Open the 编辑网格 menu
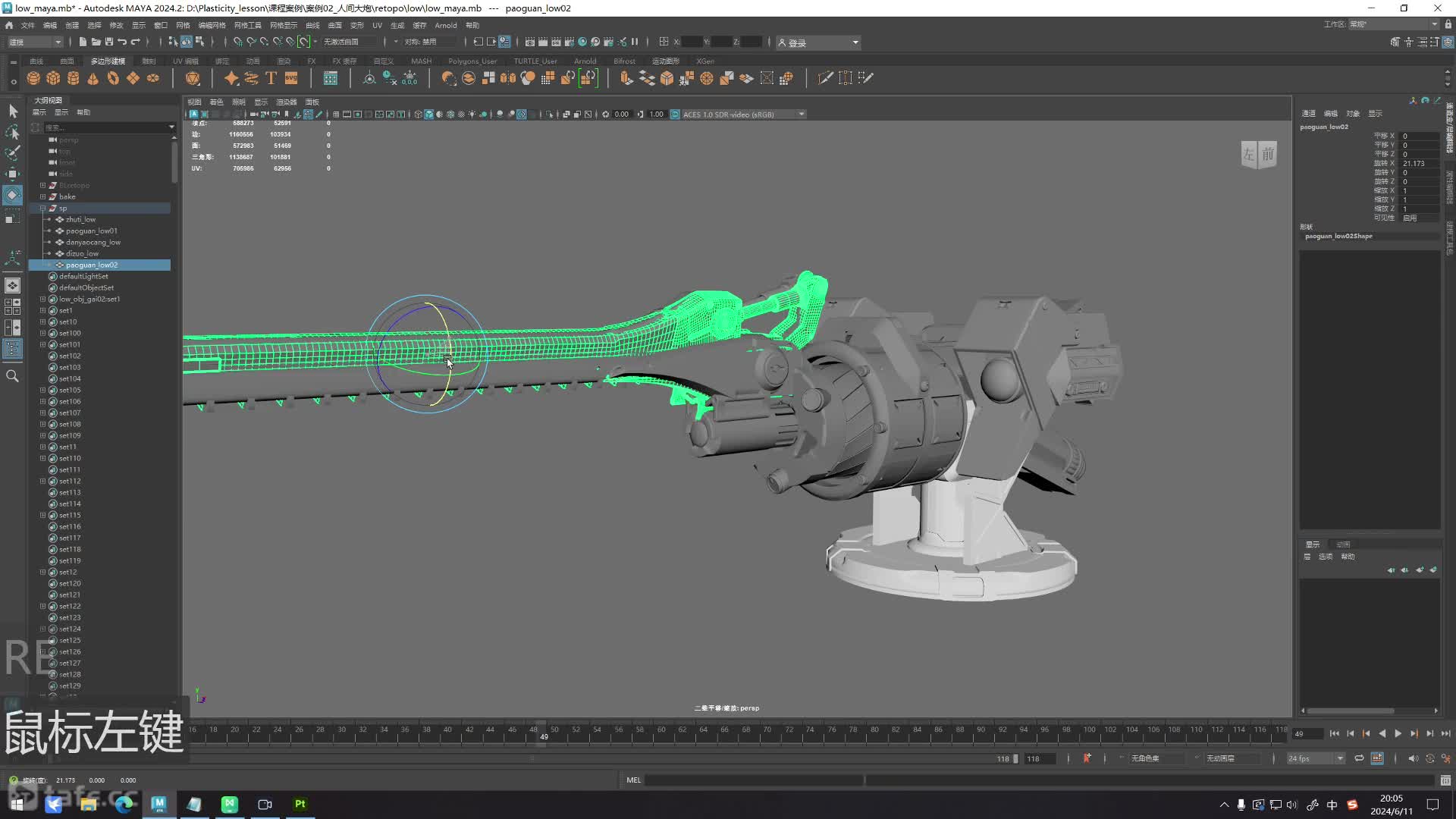 point(212,25)
